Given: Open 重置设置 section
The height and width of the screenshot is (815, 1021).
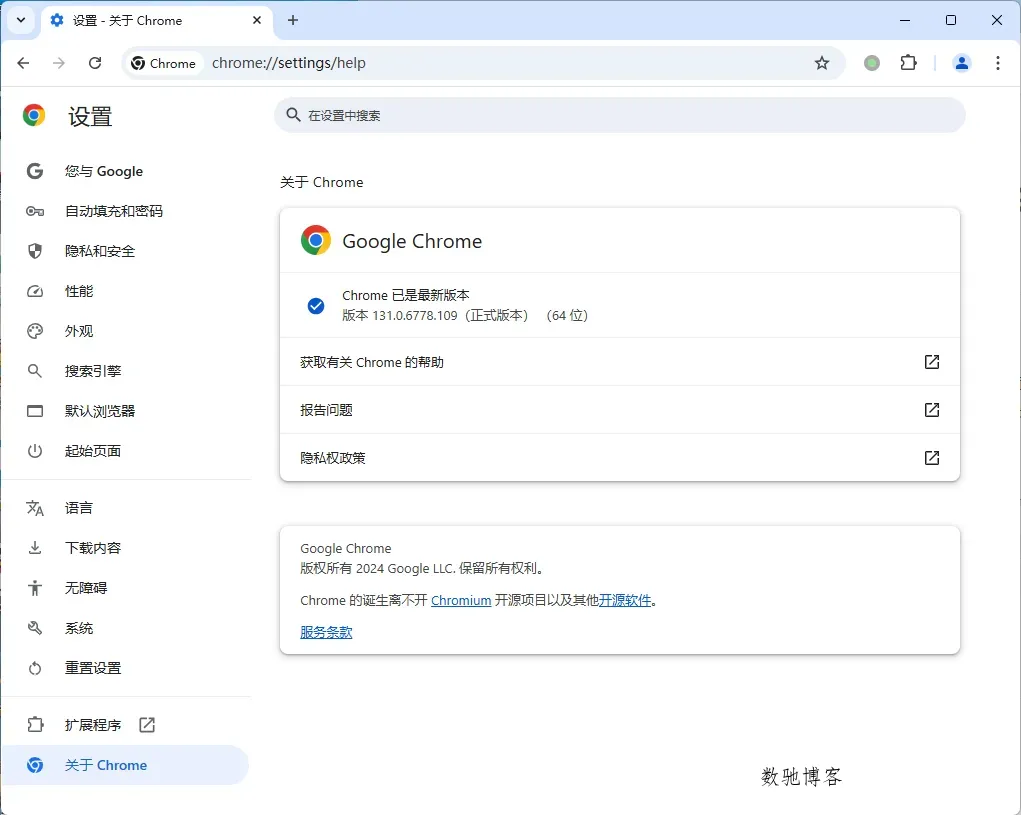Looking at the screenshot, I should tap(127, 668).
